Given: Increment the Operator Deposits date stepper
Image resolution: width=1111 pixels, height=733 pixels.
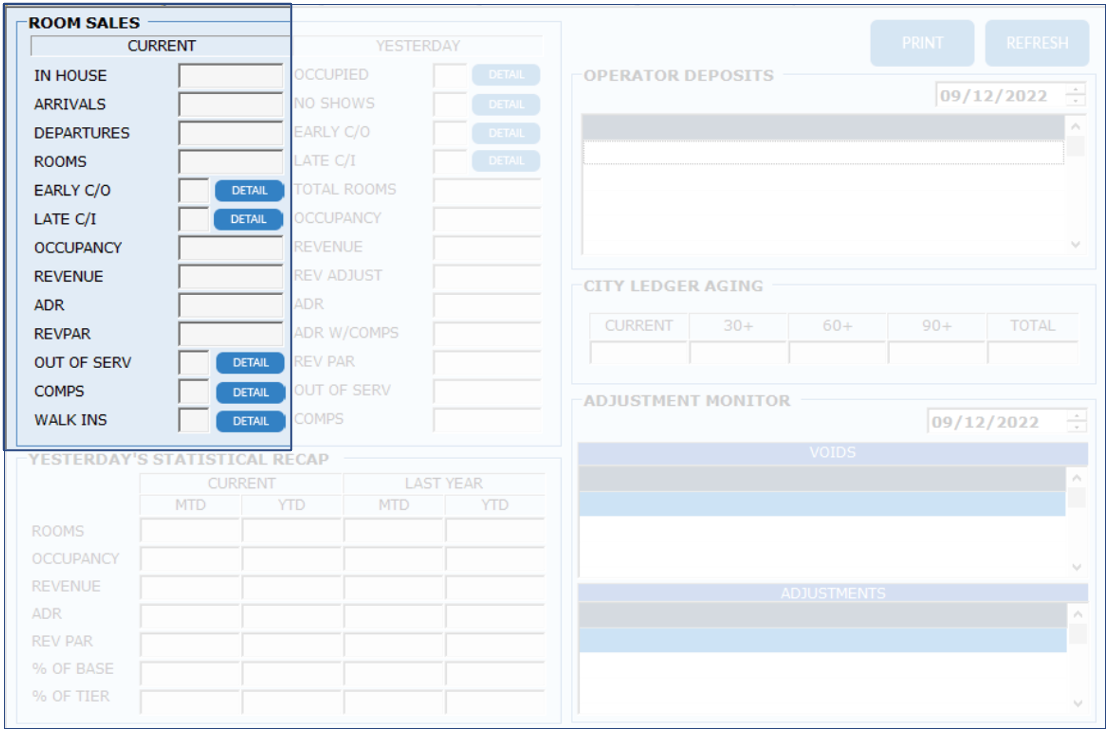Looking at the screenshot, I should point(1076,90).
